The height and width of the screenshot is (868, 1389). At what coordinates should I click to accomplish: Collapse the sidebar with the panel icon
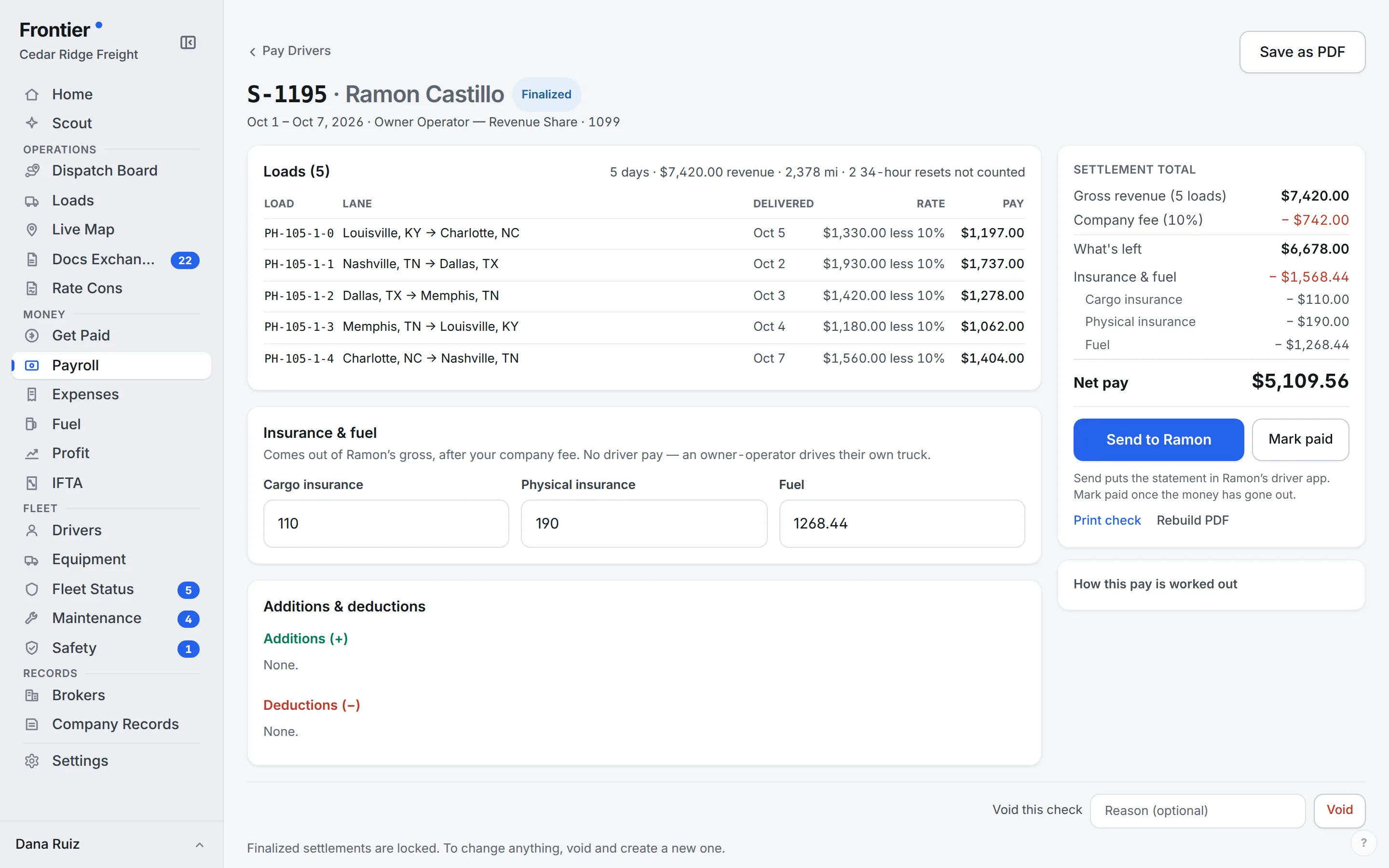coord(188,42)
